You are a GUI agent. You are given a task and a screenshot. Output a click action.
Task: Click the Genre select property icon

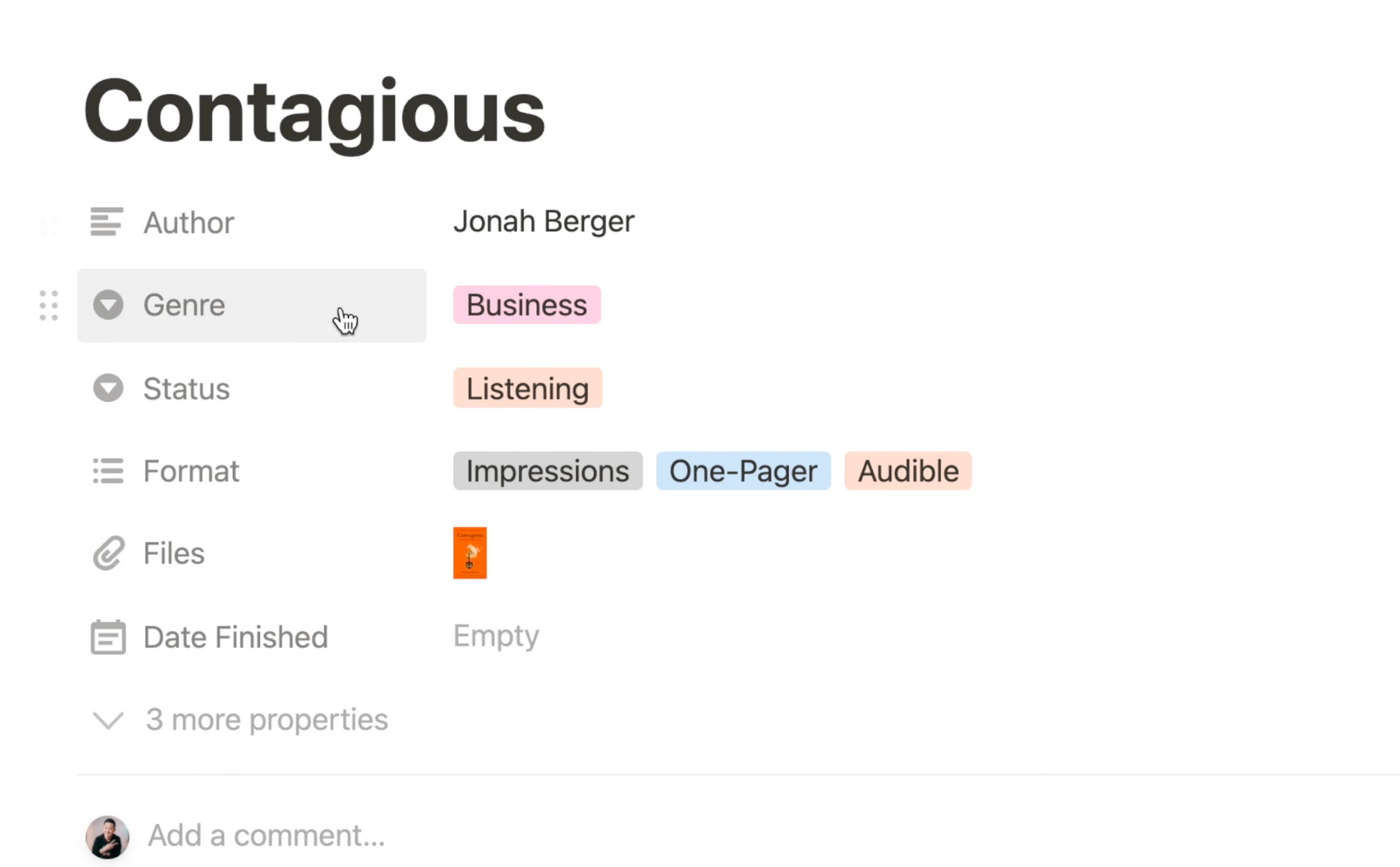coord(108,305)
